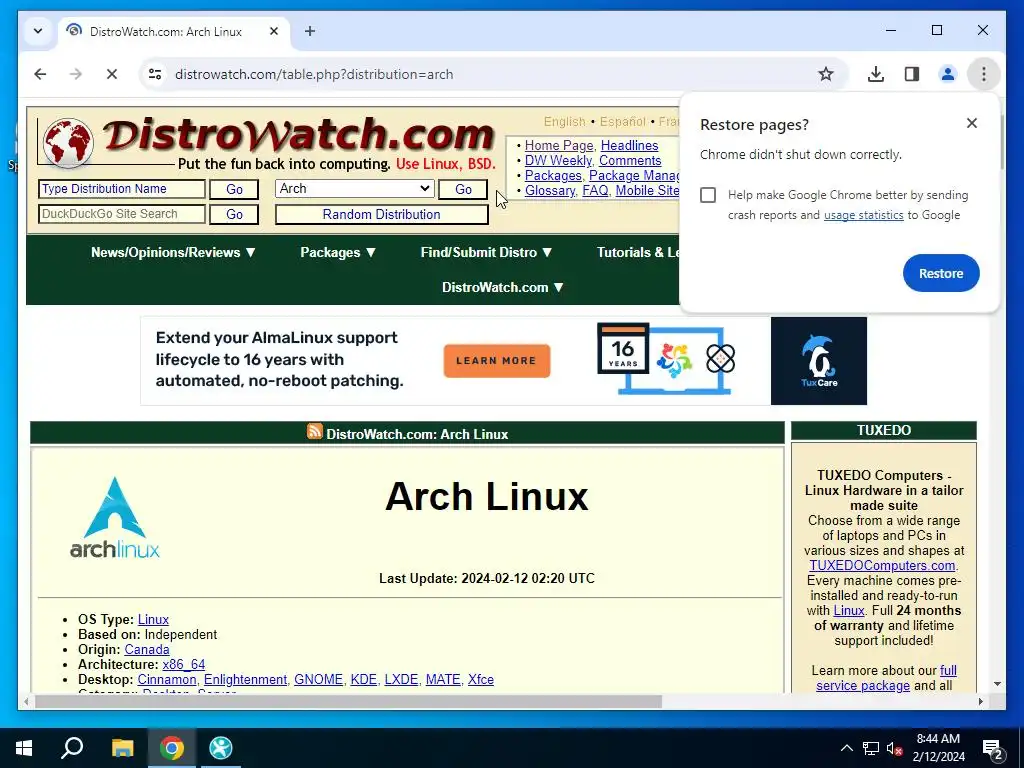Open OS Type Linux link

coord(153,620)
